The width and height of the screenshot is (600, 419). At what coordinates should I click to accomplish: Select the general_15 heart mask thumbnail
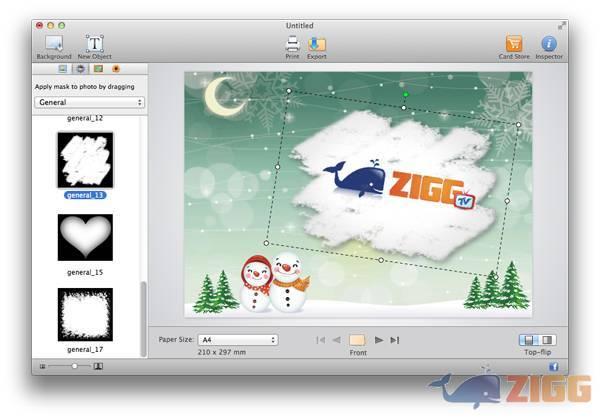point(85,238)
